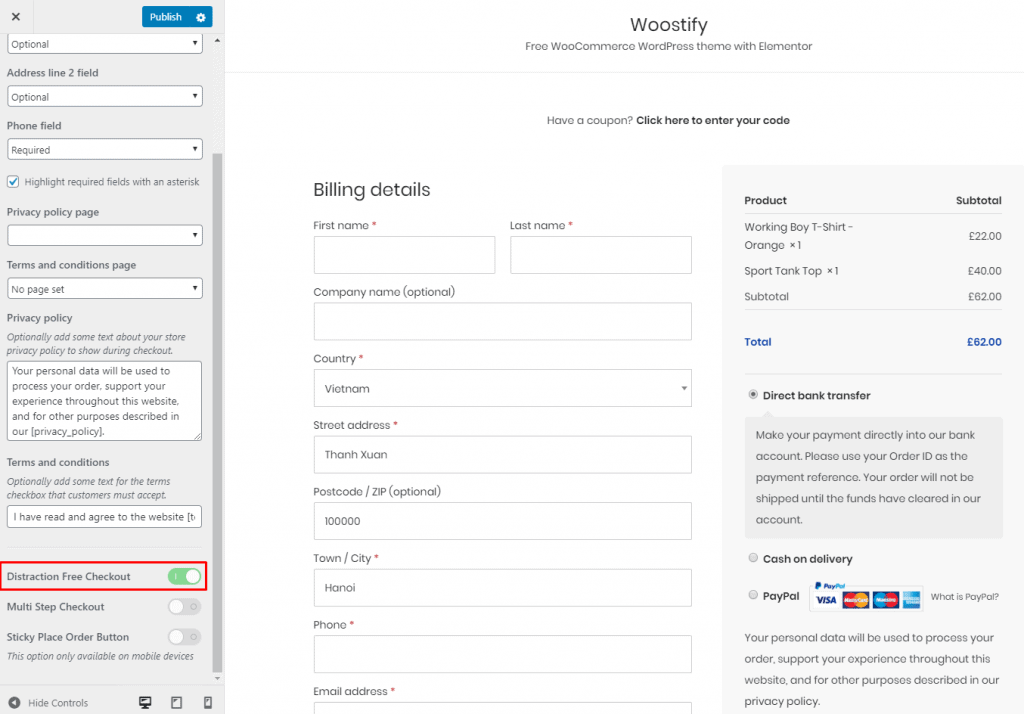Select Cash on delivery payment option
This screenshot has height=714, width=1024.
[x=753, y=558]
